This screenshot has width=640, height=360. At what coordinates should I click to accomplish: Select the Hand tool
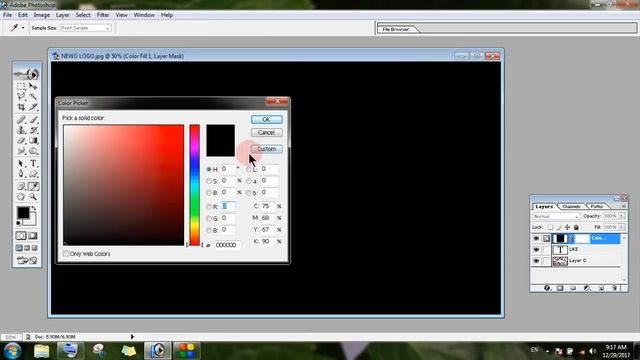click(x=21, y=197)
